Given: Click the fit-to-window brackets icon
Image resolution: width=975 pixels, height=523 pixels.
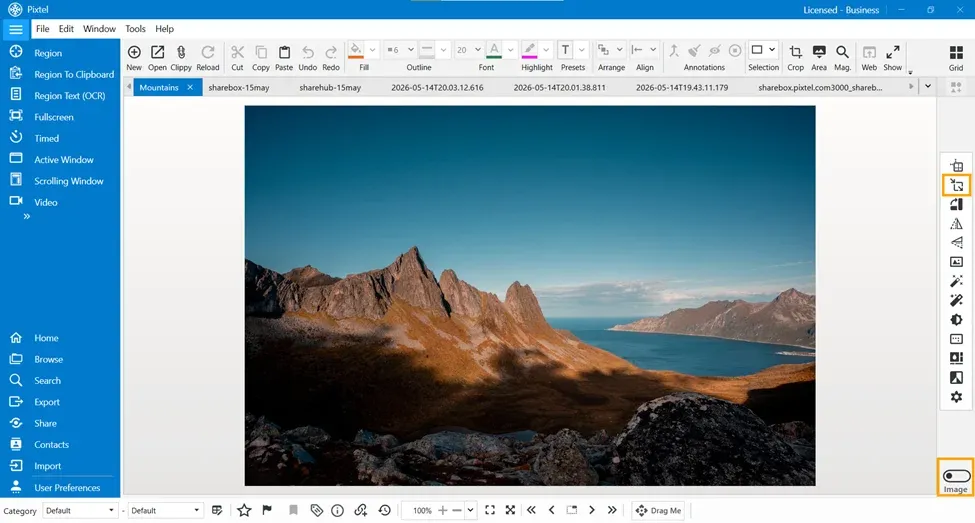Looking at the screenshot, I should pos(490,510).
